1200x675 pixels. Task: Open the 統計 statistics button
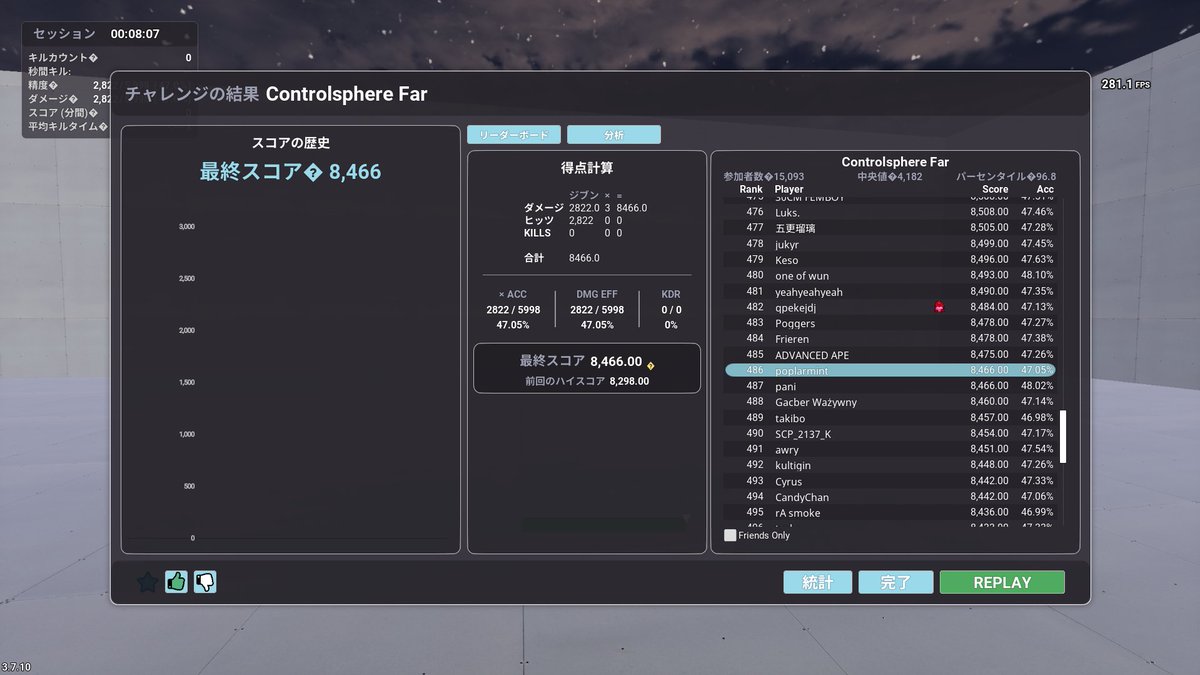point(818,582)
